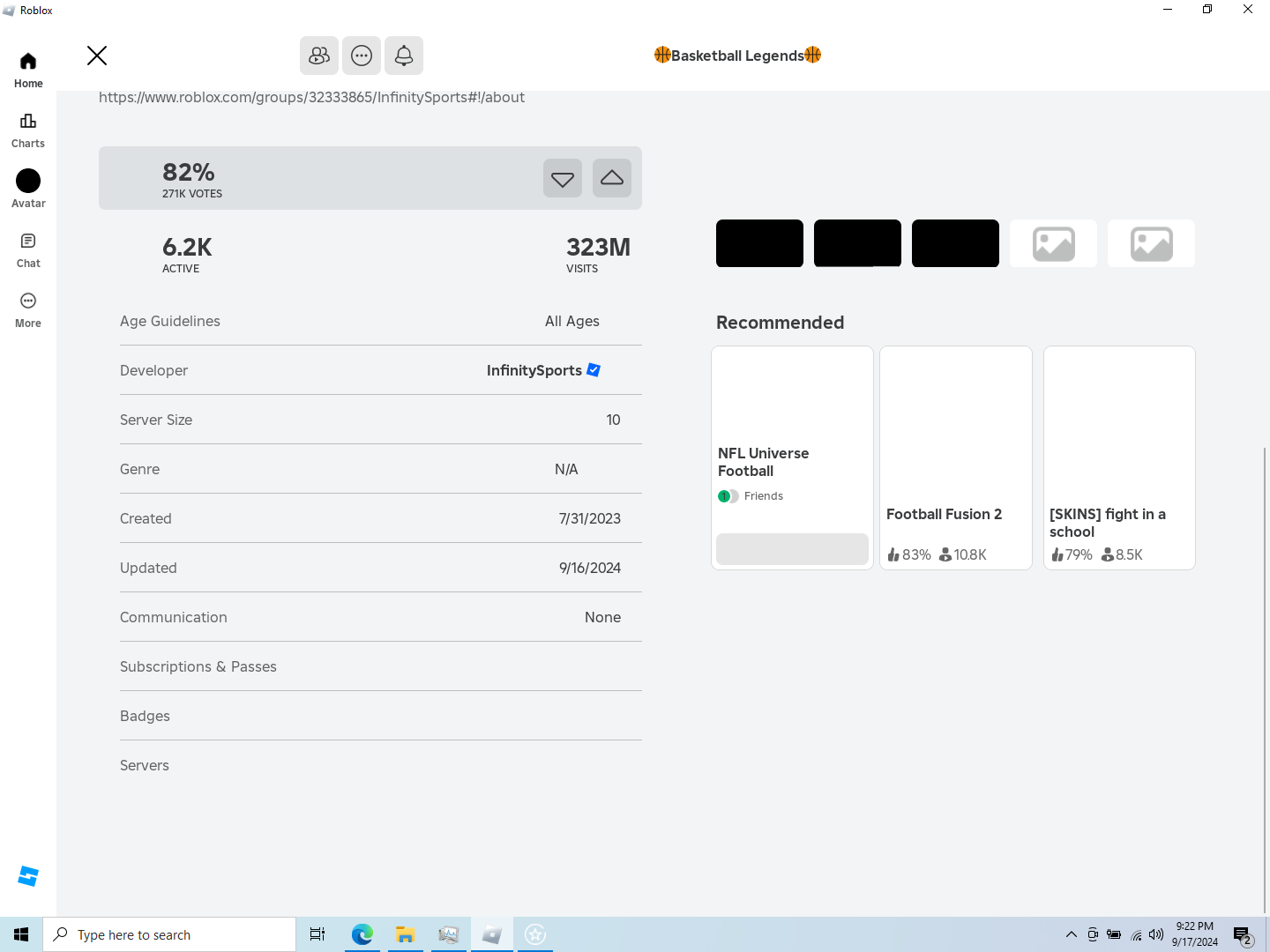
Task: Open the More menu in sidebar
Action: [x=28, y=309]
